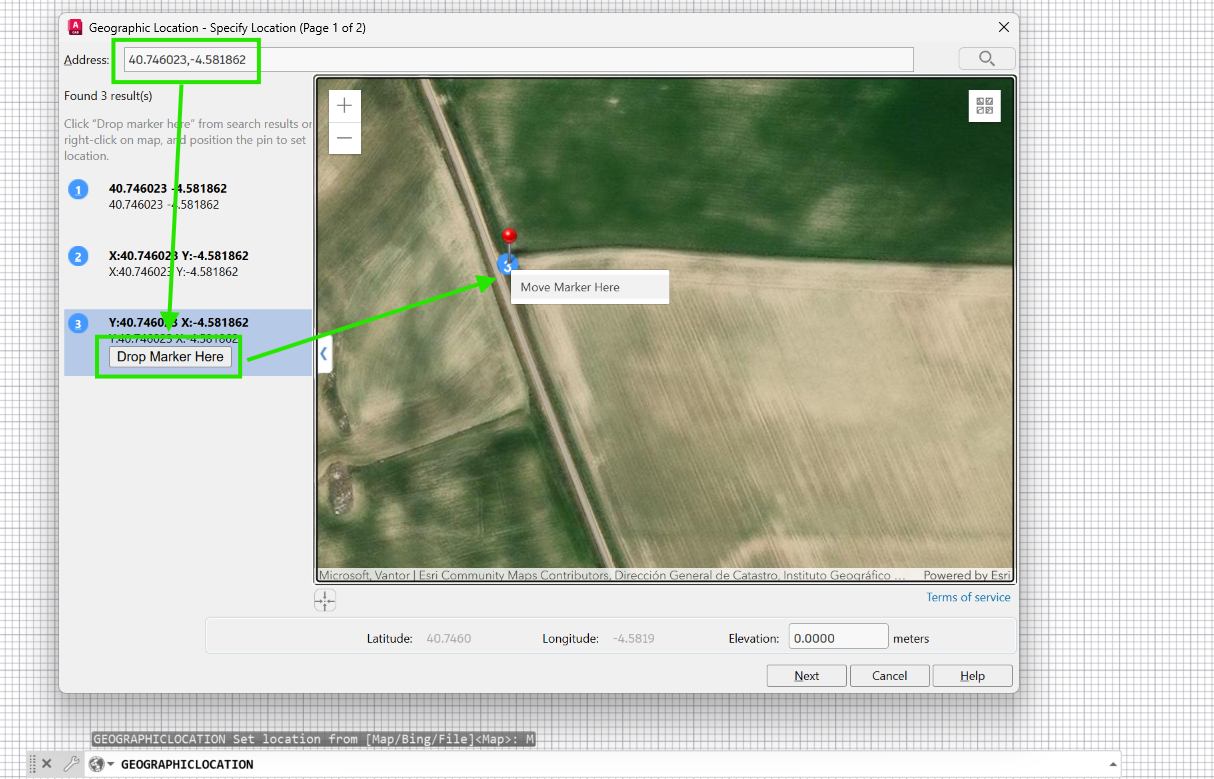Screen dimensions: 1214x779
Task: Close the command line bar
Action: coord(46,764)
